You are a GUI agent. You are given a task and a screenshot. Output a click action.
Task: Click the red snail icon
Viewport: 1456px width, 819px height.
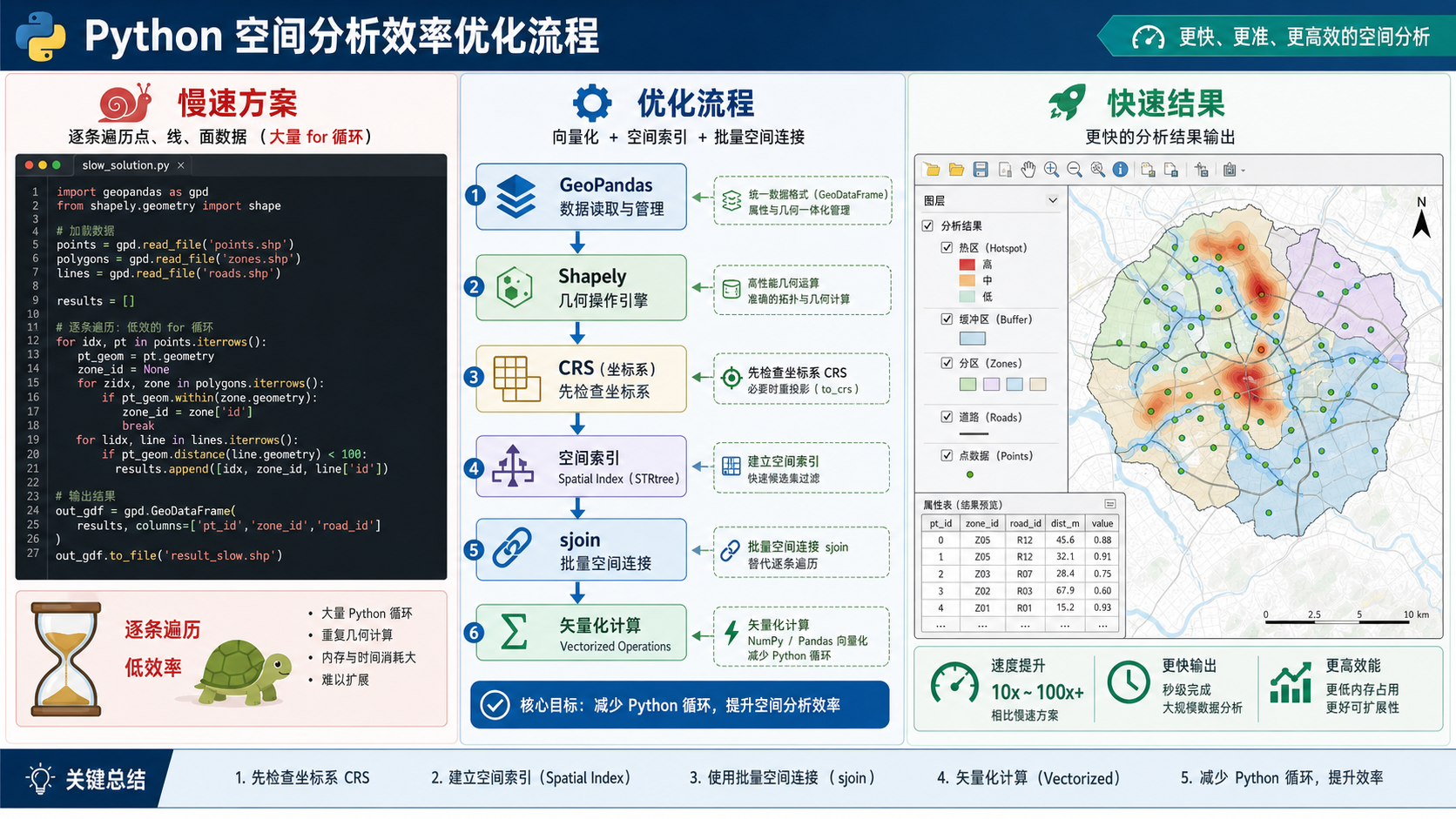(125, 103)
